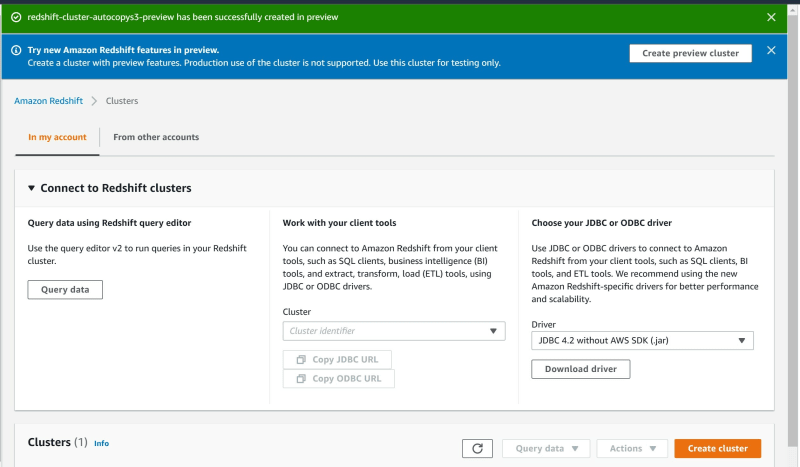Viewport: 800px width, 467px height.
Task: Dismiss the green success notification banner
Action: [x=771, y=17]
